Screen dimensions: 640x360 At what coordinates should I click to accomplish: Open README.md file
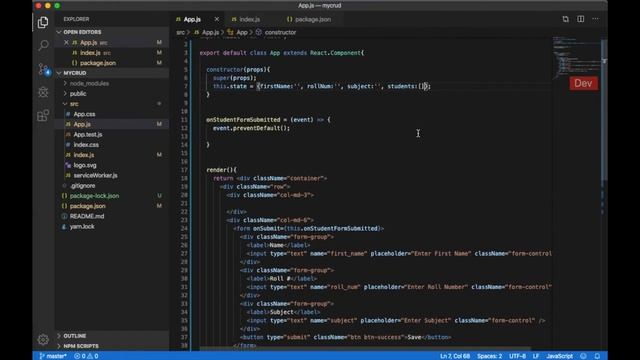[x=87, y=216]
